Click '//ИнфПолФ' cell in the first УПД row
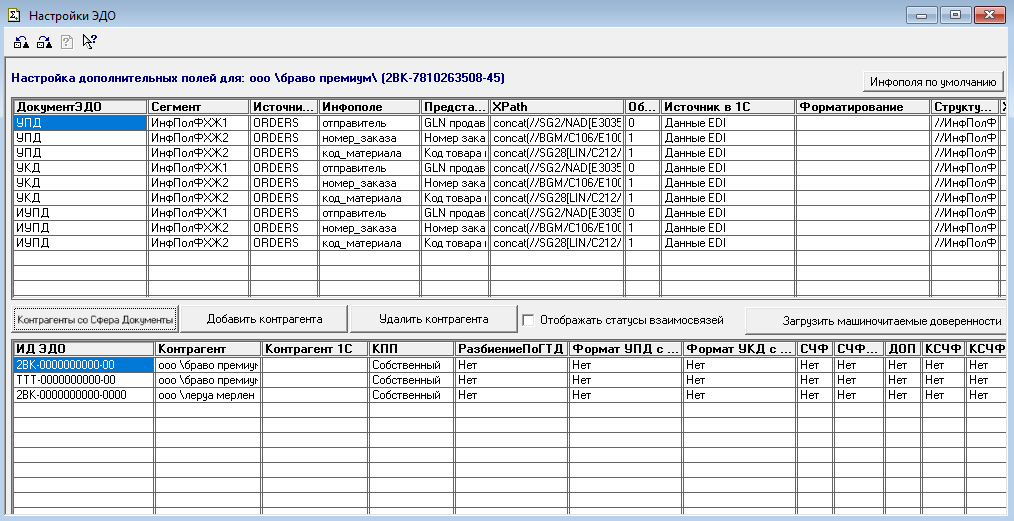 coord(965,123)
